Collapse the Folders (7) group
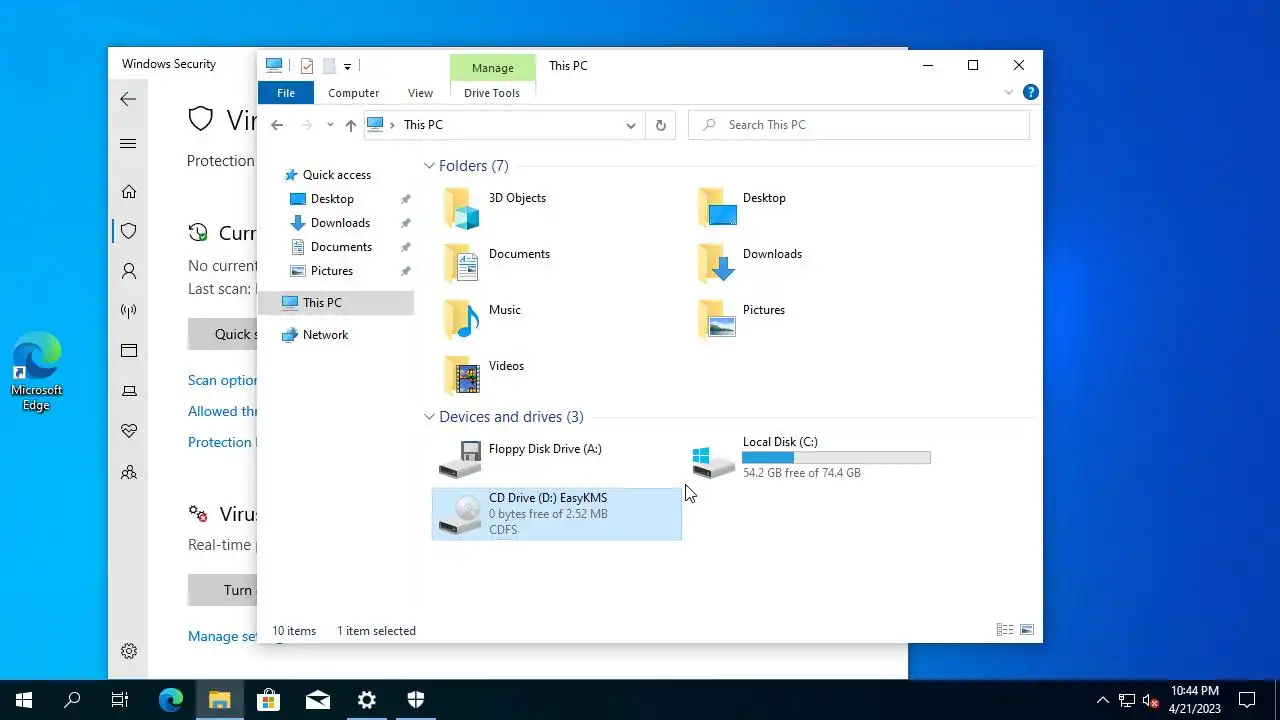The height and width of the screenshot is (720, 1280). coord(429,166)
